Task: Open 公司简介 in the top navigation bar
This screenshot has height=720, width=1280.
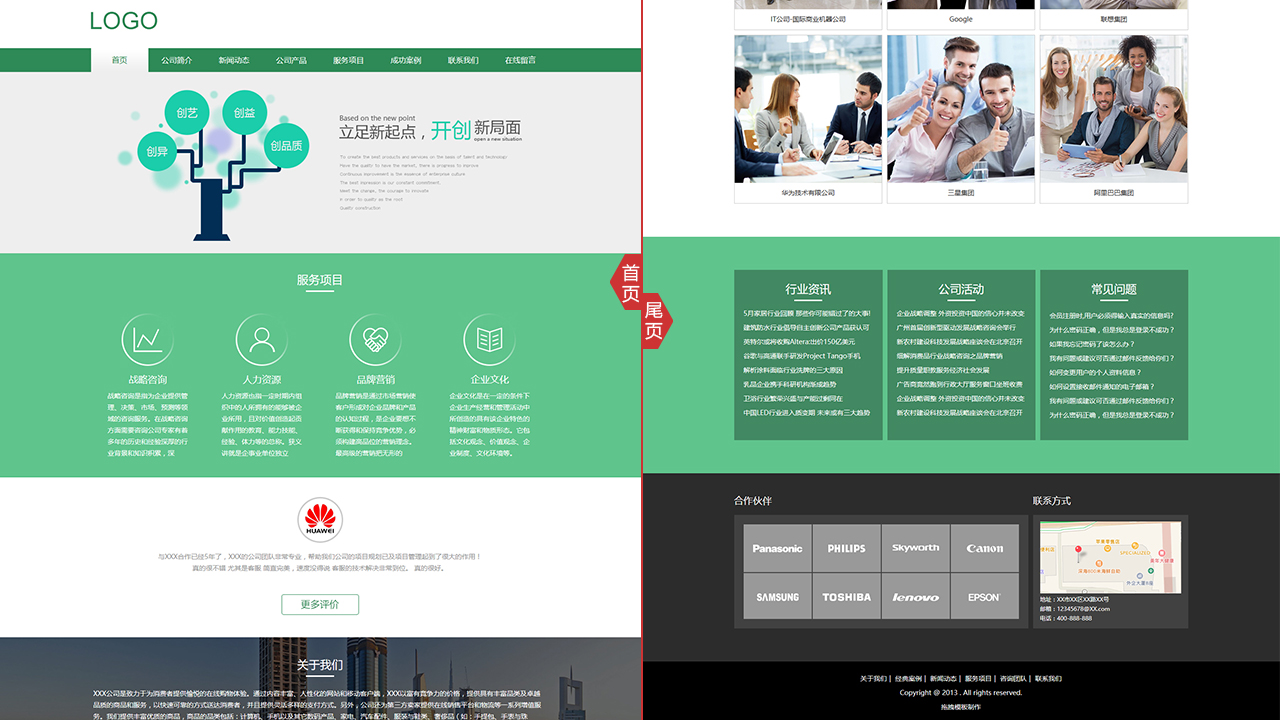Action: (177, 60)
